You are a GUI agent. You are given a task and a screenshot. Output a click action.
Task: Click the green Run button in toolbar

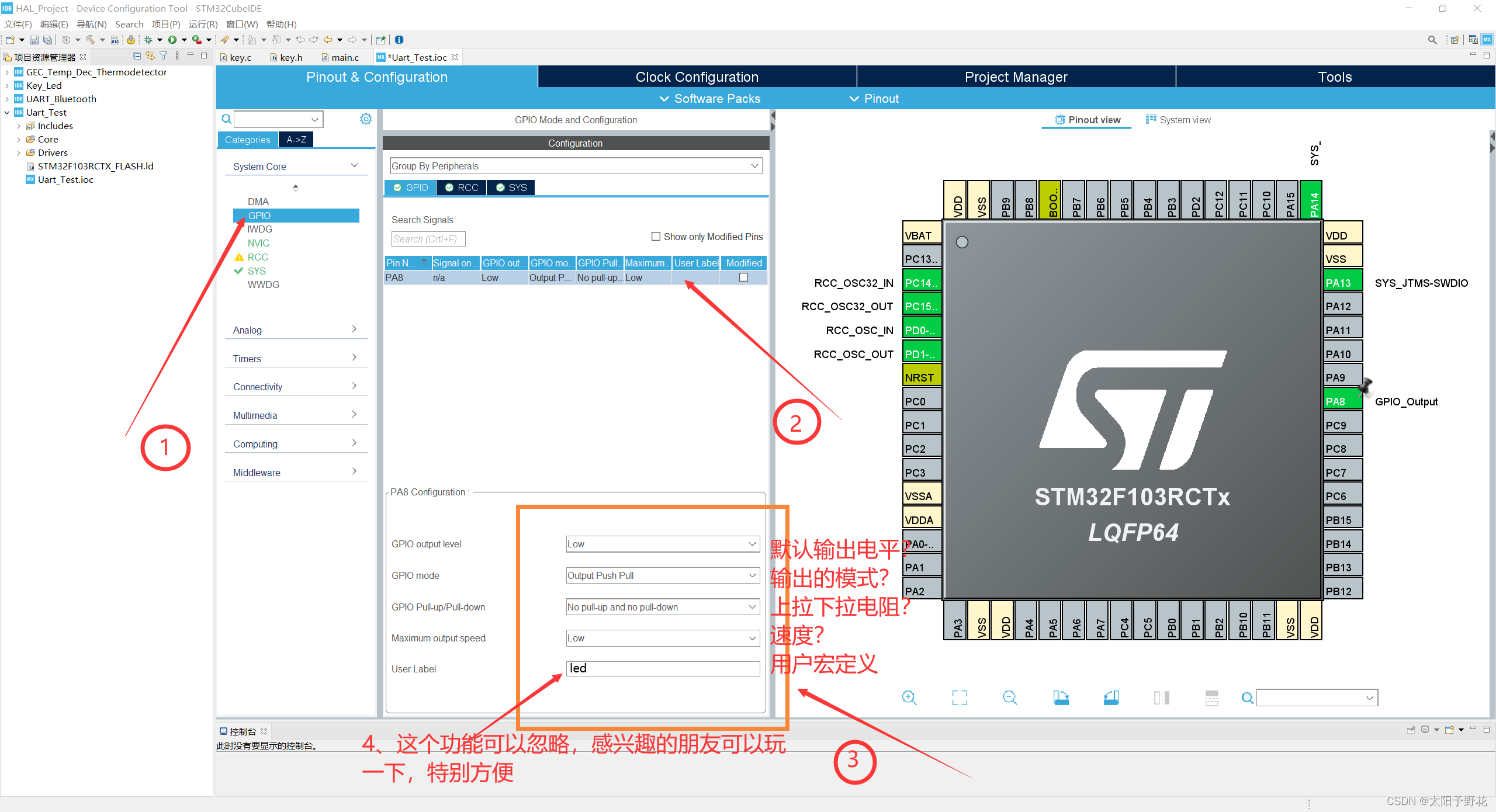(172, 40)
